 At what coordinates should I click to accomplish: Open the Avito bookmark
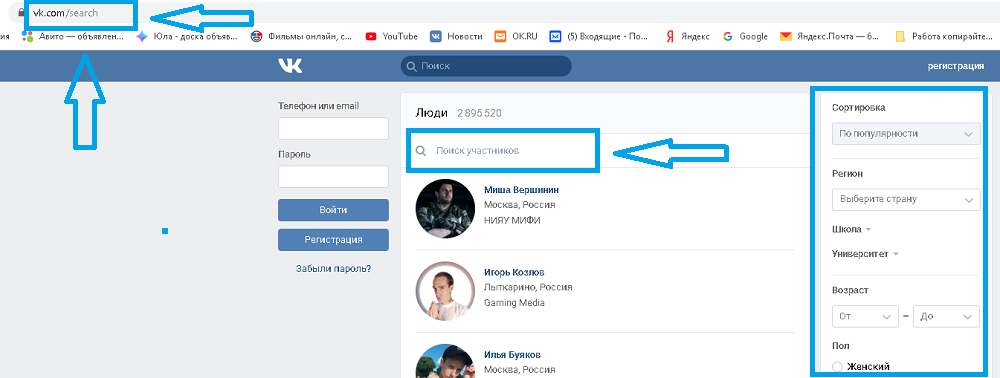coord(72,36)
